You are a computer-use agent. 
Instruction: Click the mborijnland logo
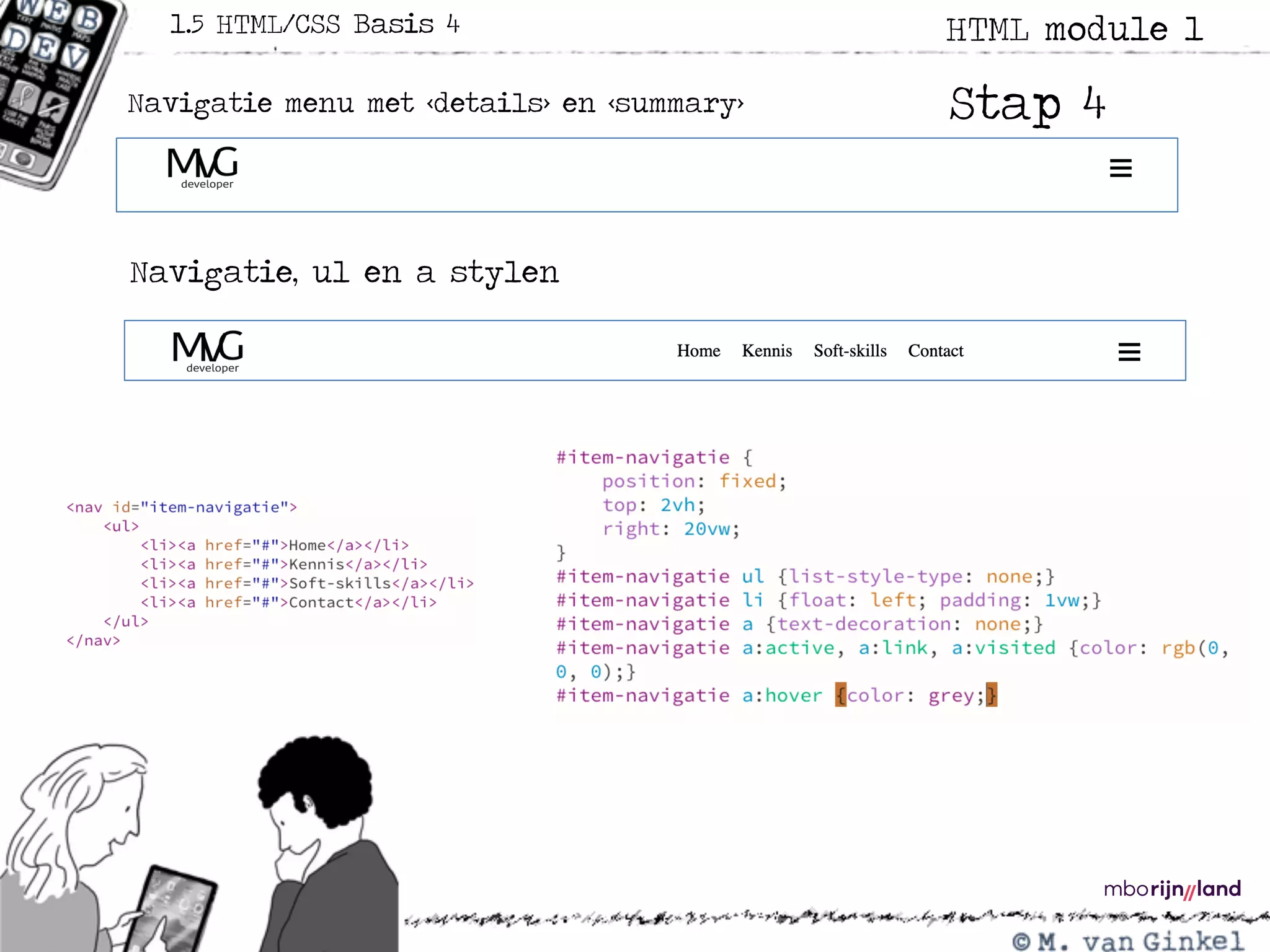[x=1172, y=889]
